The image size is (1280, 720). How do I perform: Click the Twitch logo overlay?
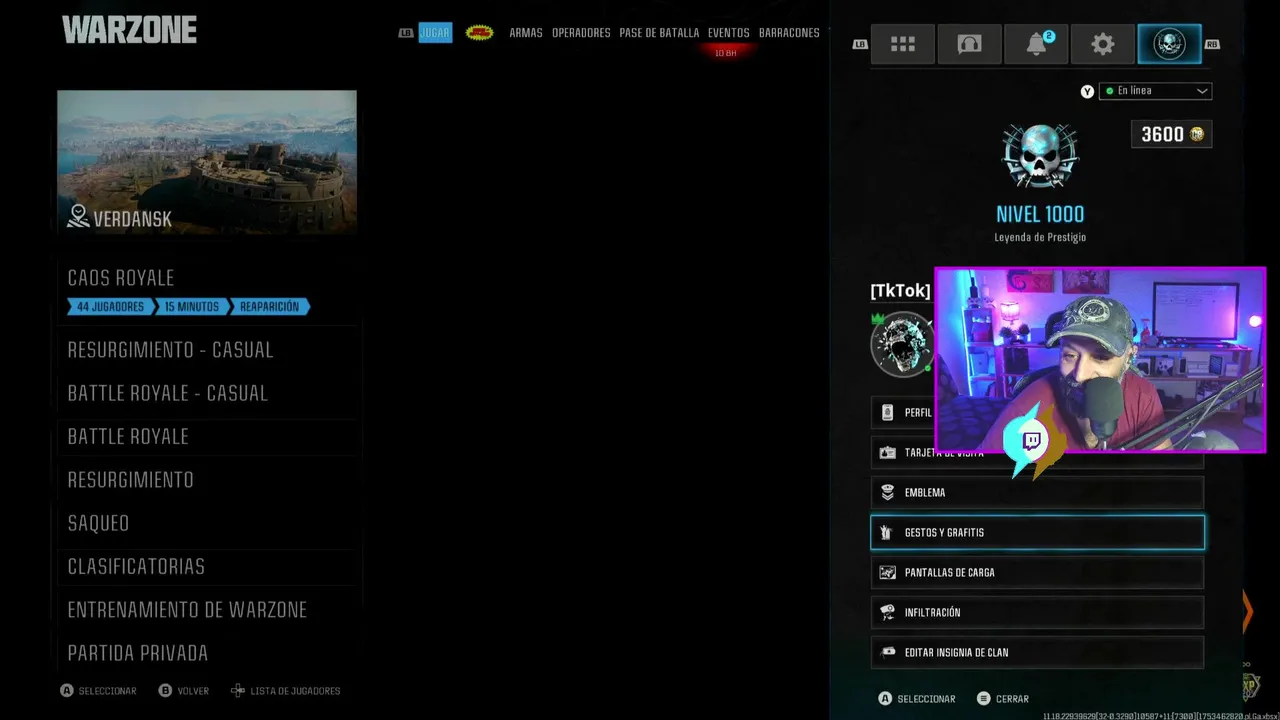pyautogui.click(x=1032, y=440)
